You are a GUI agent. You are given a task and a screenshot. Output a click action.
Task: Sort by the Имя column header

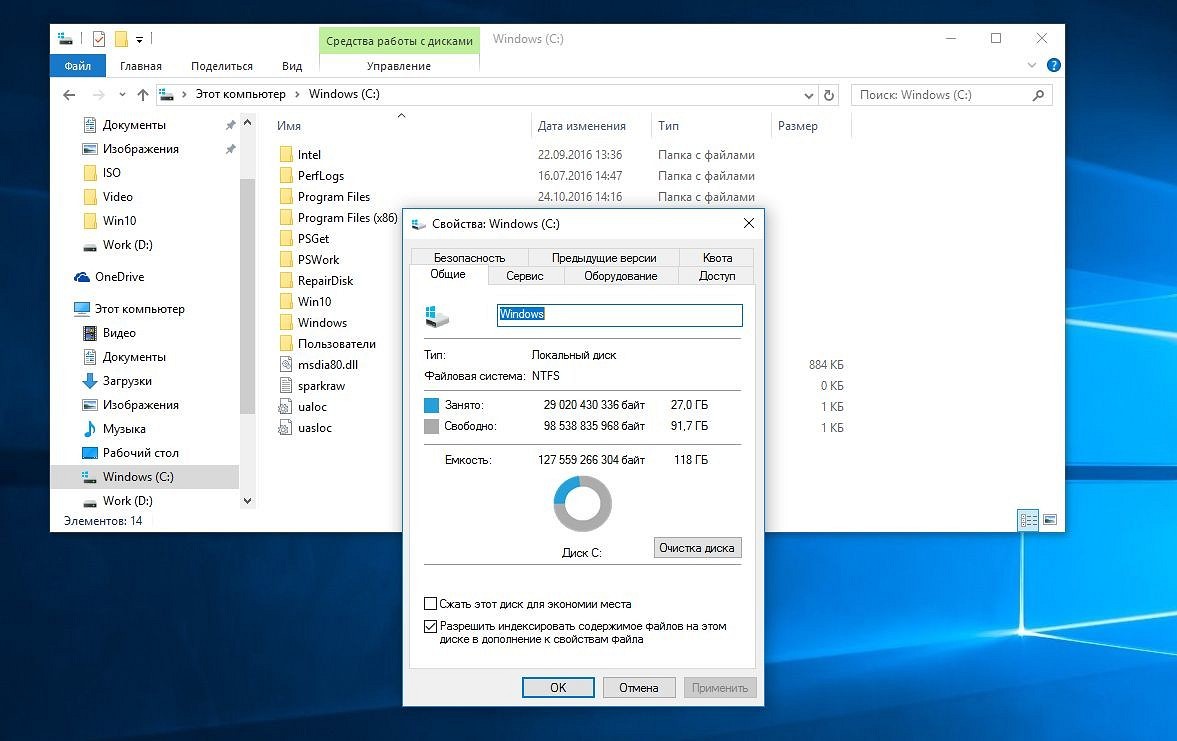288,126
